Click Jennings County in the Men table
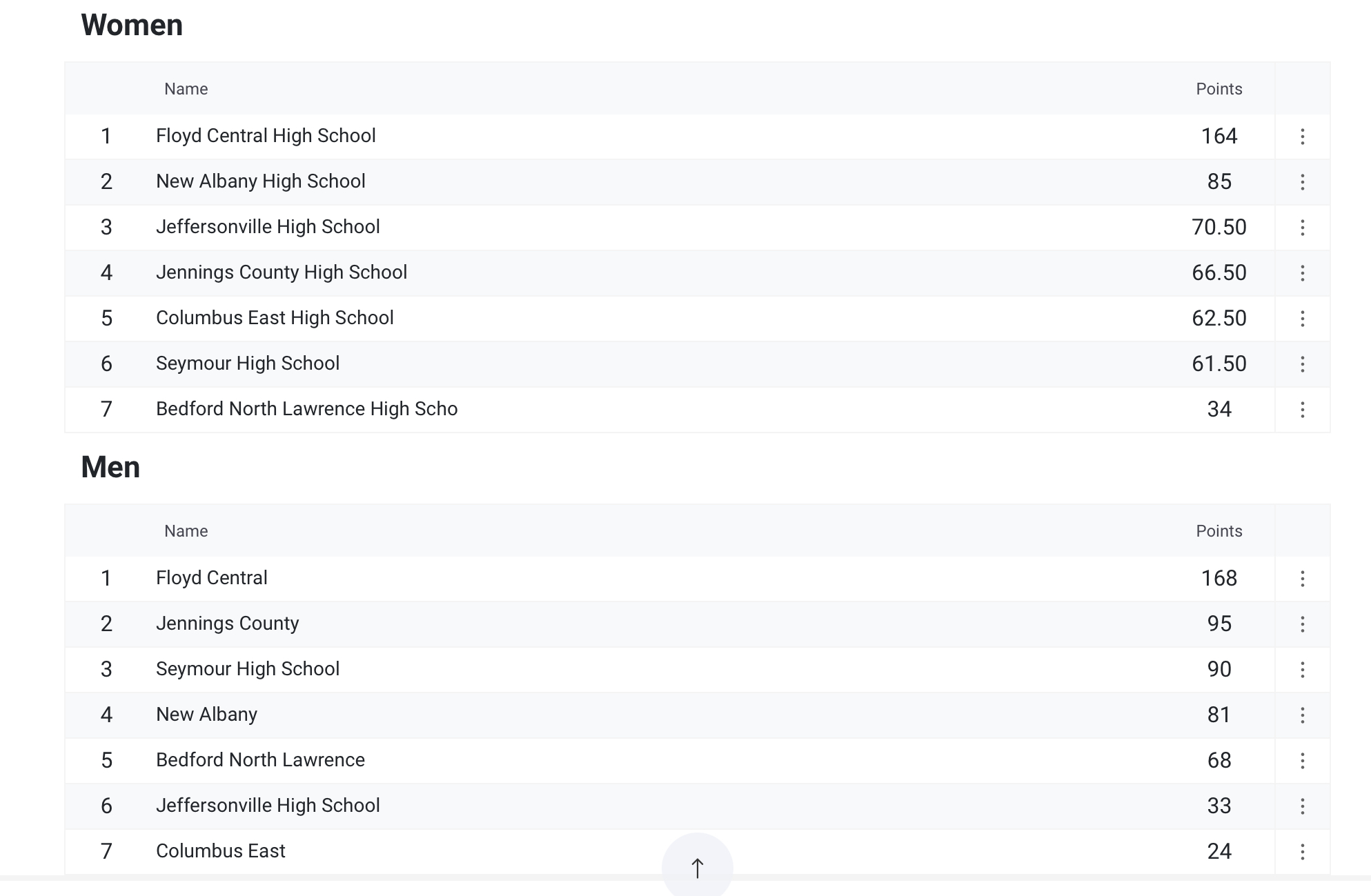The height and width of the screenshot is (896, 1371). 227,624
